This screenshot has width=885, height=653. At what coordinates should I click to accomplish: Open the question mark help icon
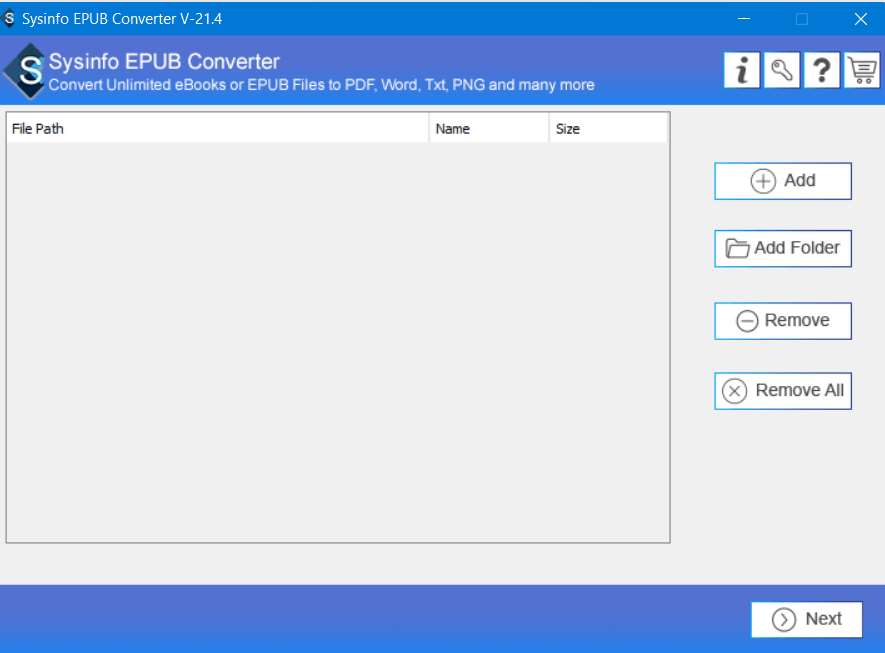822,70
